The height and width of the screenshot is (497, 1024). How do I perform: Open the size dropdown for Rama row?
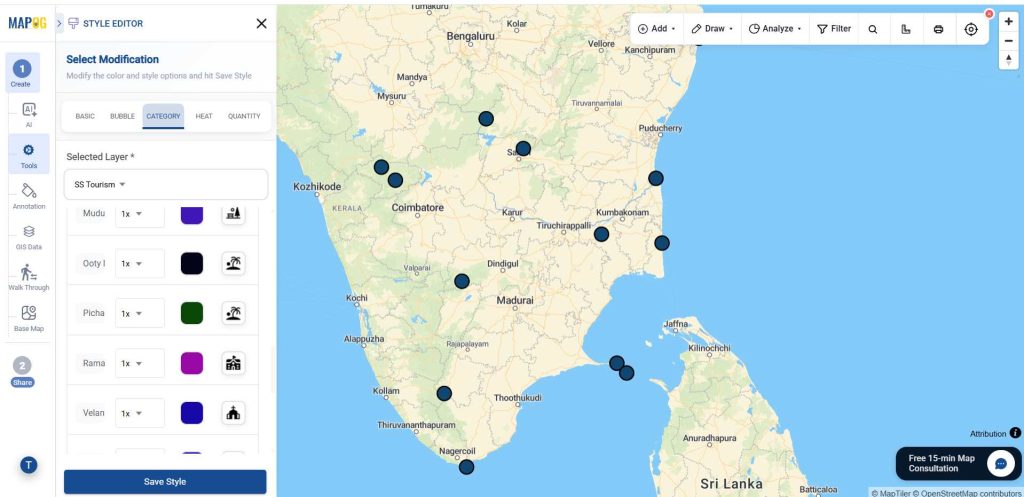pyautogui.click(x=140, y=363)
